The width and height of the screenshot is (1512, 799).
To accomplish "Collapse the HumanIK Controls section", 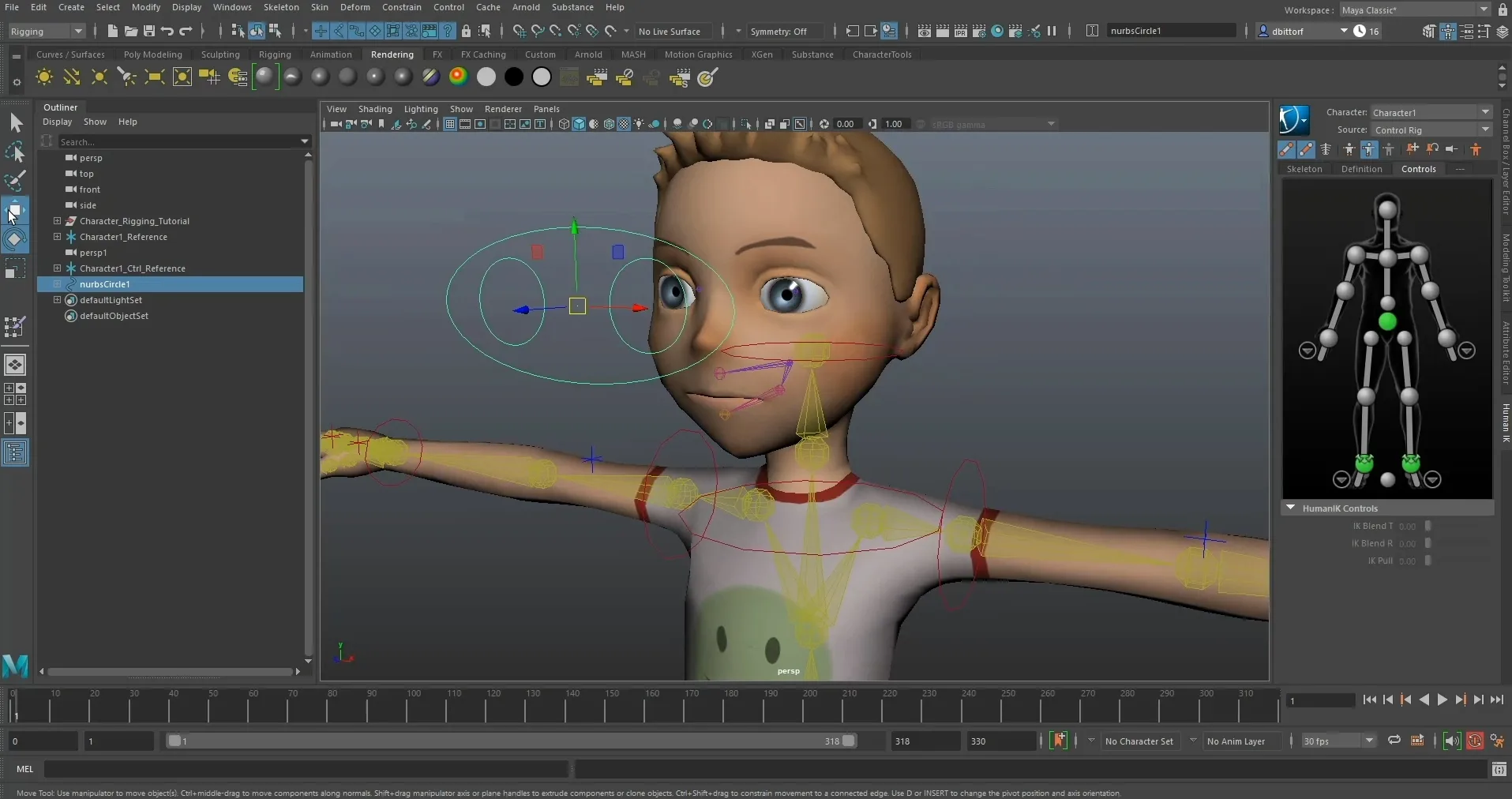I will [1290, 508].
